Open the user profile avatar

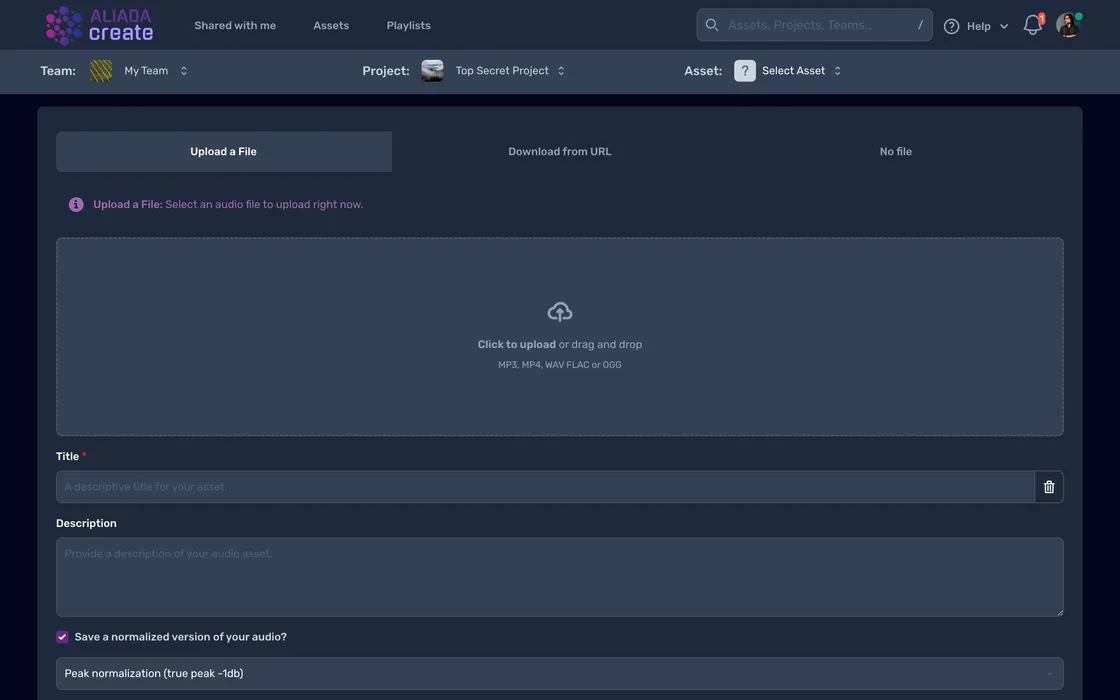(x=1068, y=25)
